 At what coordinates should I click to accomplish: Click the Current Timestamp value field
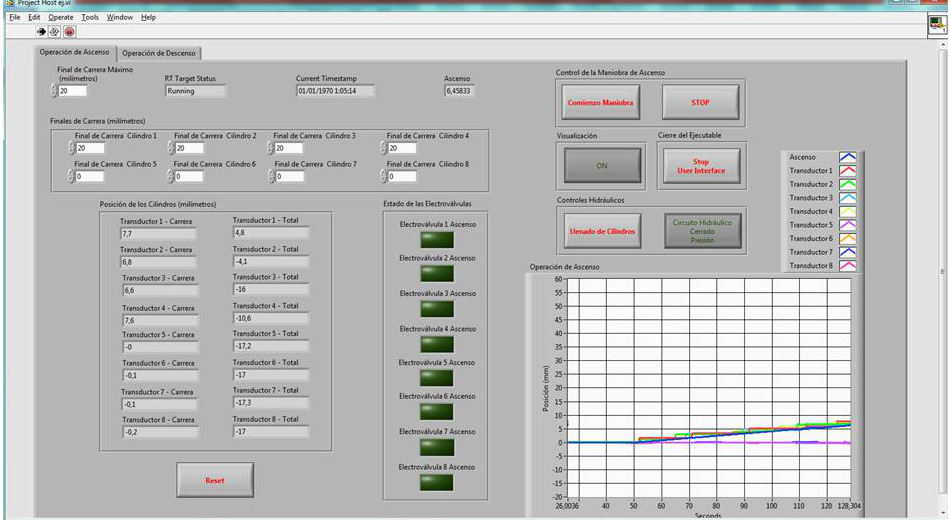click(335, 91)
